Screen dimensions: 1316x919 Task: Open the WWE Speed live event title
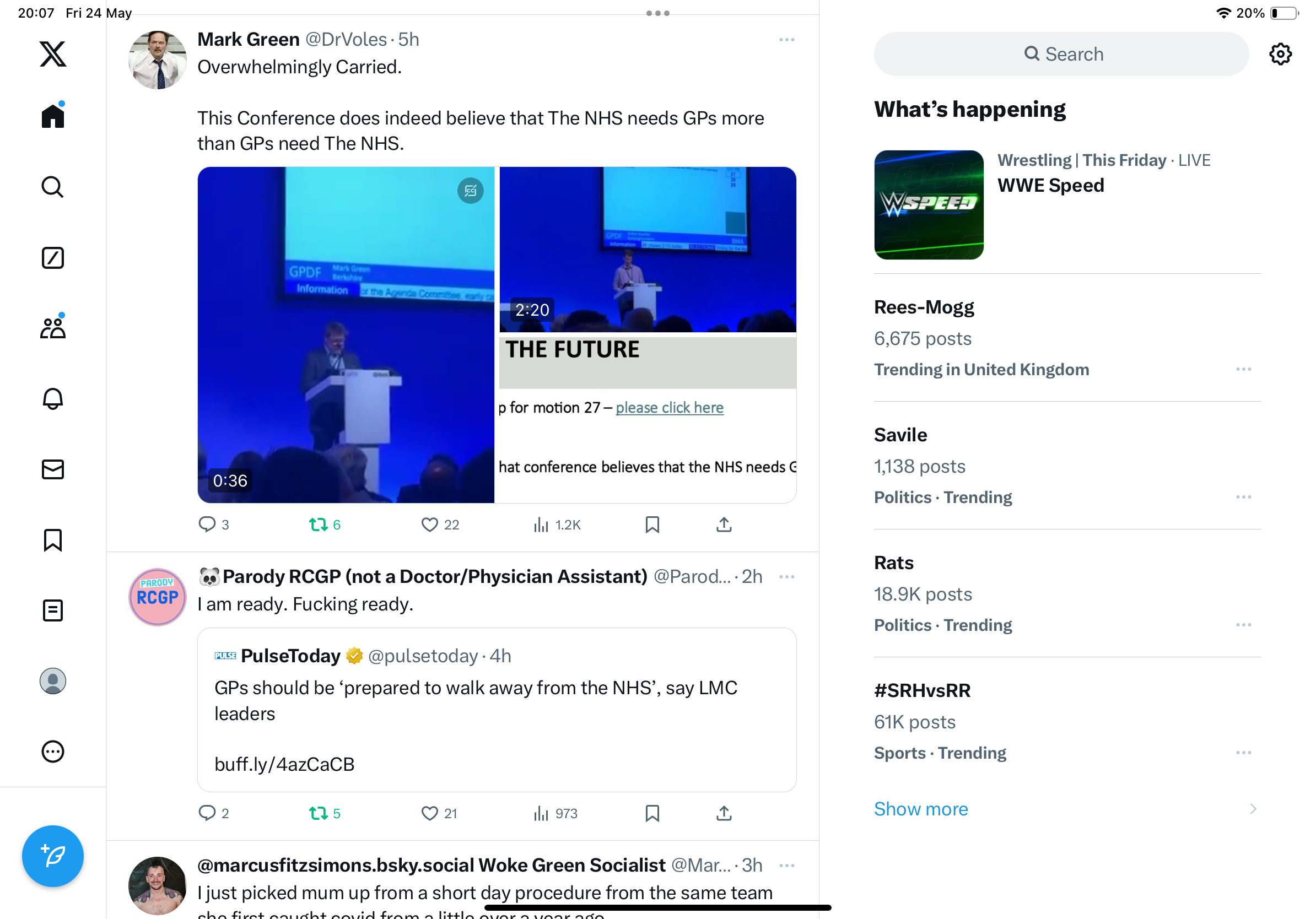click(x=1050, y=185)
